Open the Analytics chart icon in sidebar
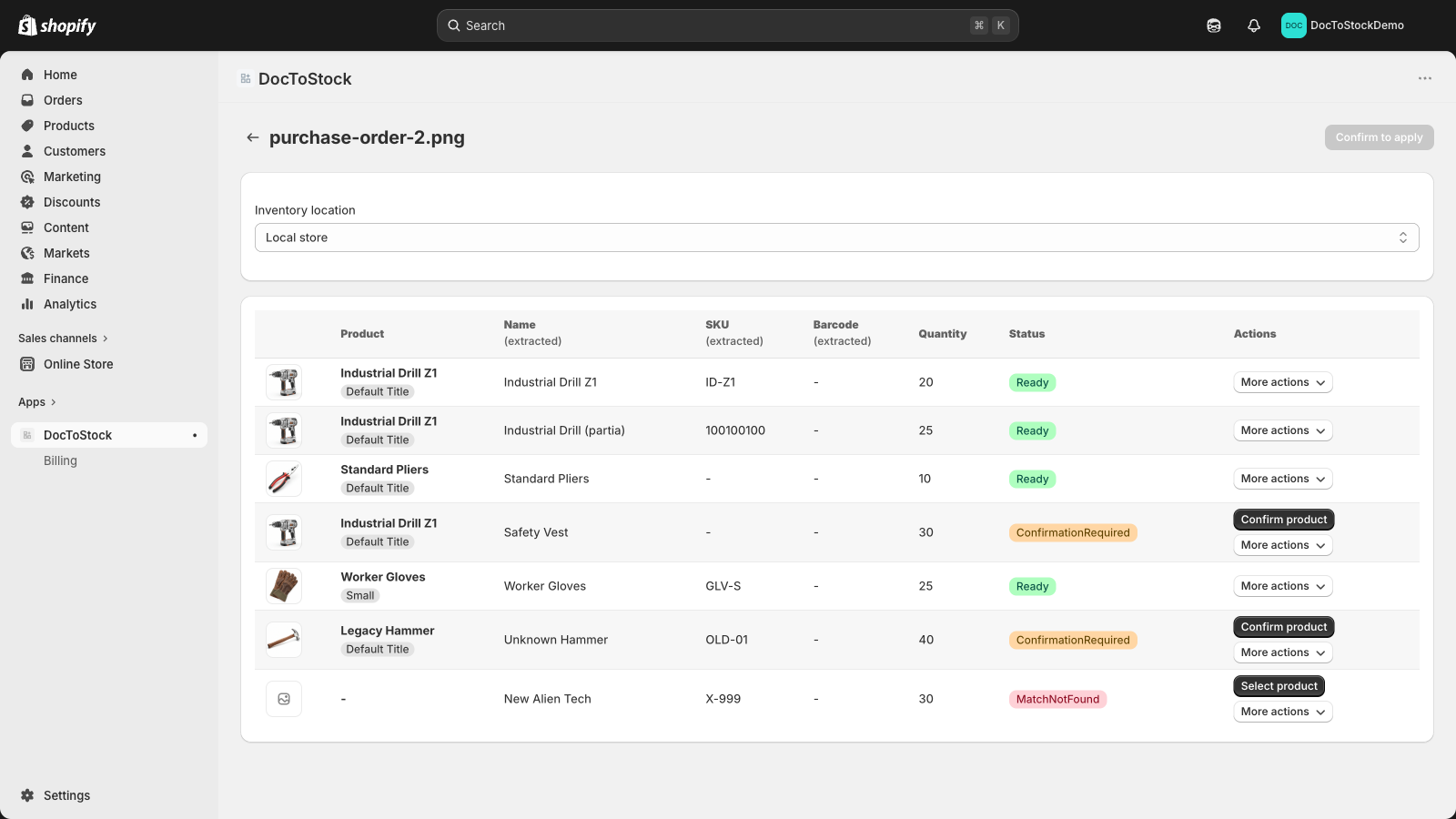 [27, 304]
